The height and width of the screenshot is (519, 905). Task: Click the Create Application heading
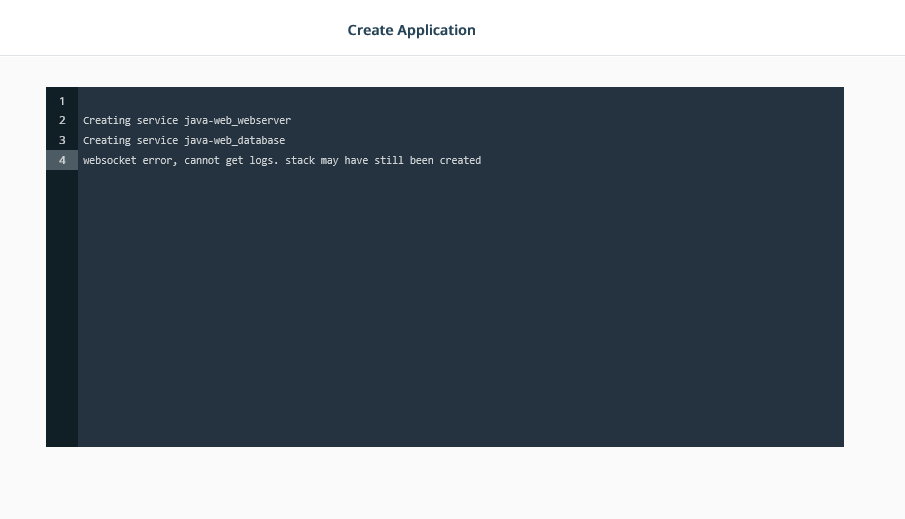[x=411, y=30]
